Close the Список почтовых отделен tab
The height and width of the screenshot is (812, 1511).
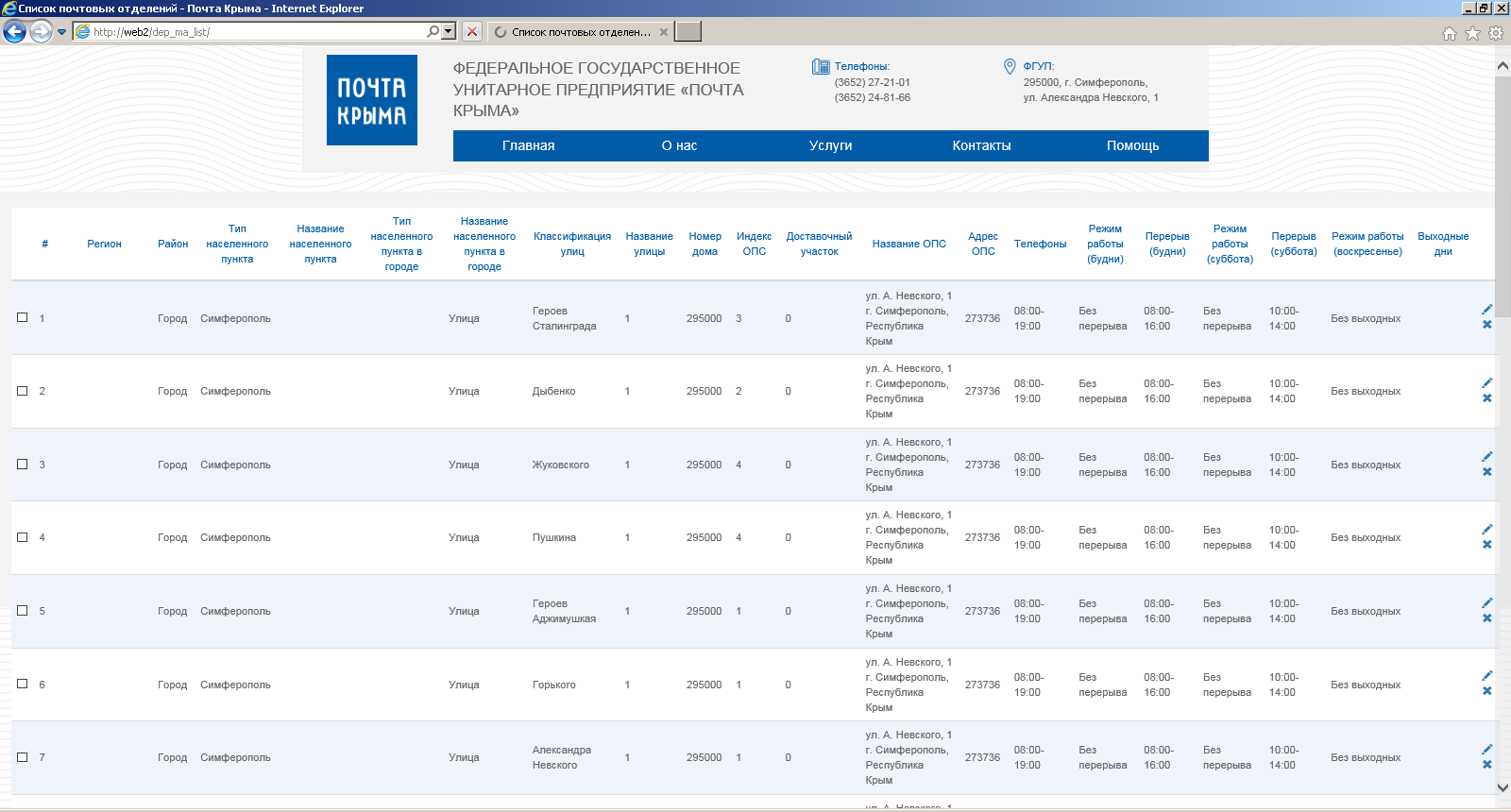pyautogui.click(x=664, y=32)
